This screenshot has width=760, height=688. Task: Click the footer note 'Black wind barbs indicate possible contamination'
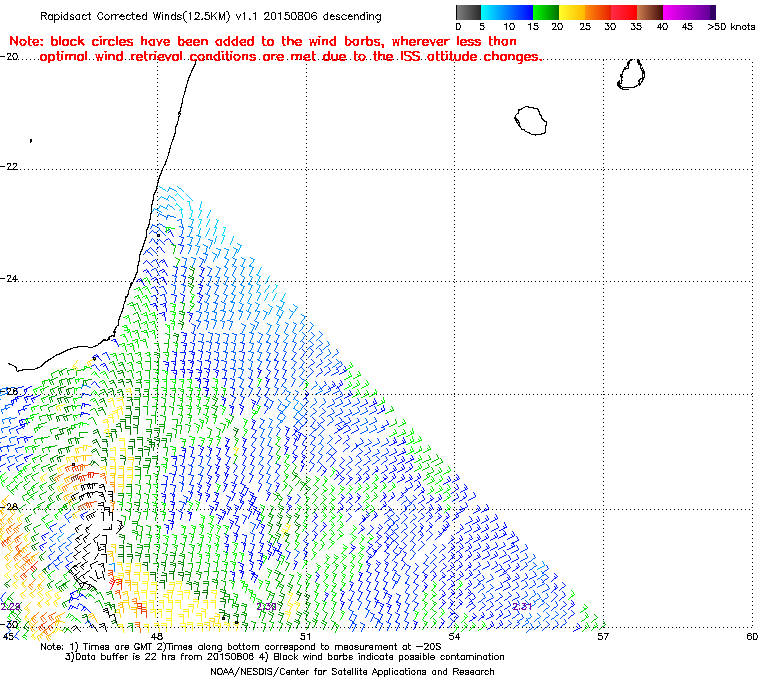(389, 657)
